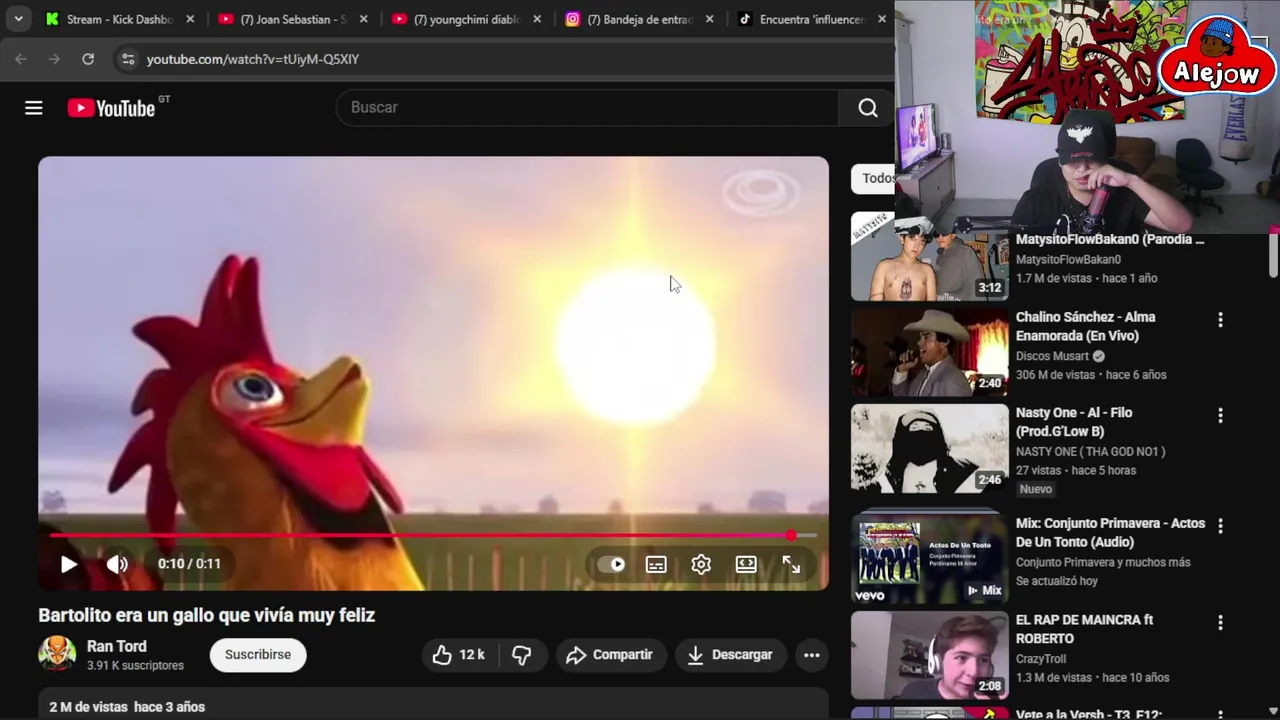Go back with the browser back arrow
Screen dimensions: 1280x720
pyautogui.click(x=21, y=59)
